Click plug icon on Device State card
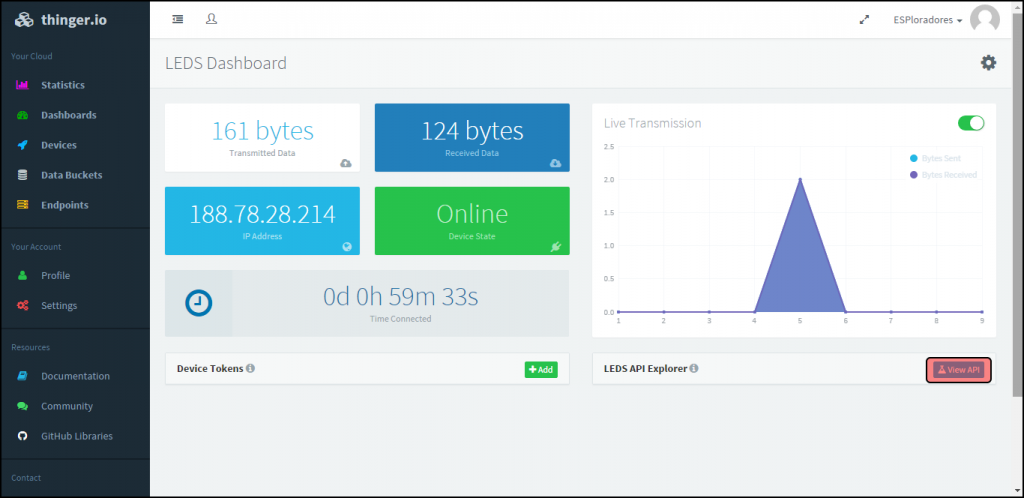Viewport: 1024px width, 498px height. pyautogui.click(x=556, y=246)
